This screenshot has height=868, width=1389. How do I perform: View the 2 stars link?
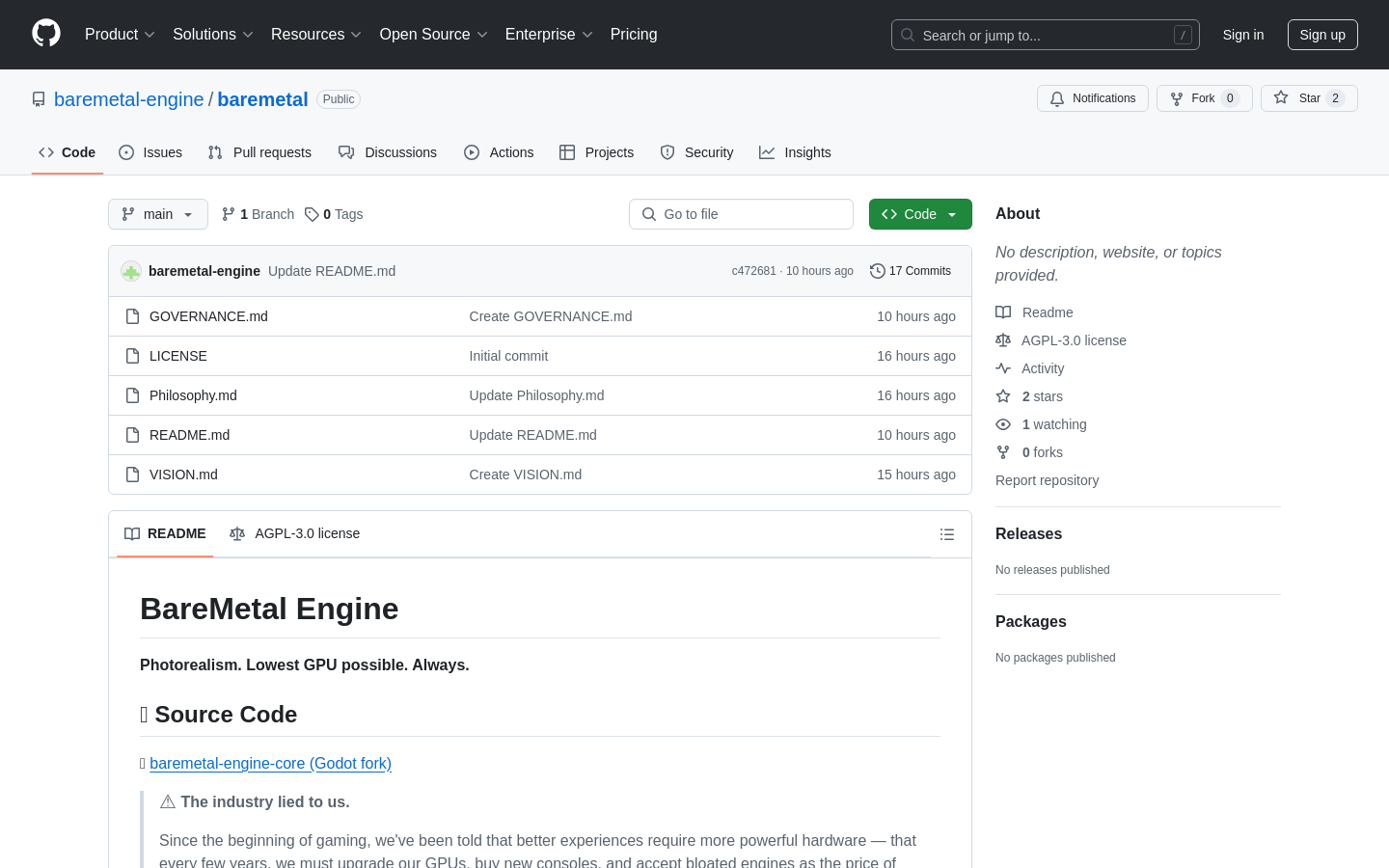click(1029, 396)
